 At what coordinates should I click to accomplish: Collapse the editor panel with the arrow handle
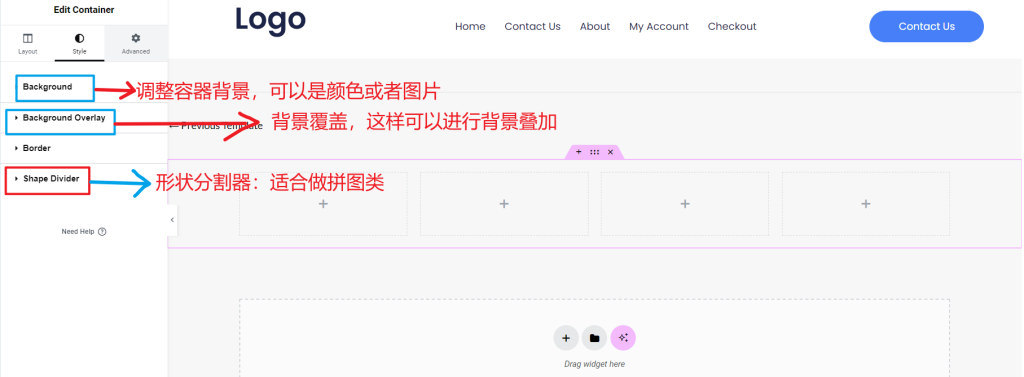point(172,220)
